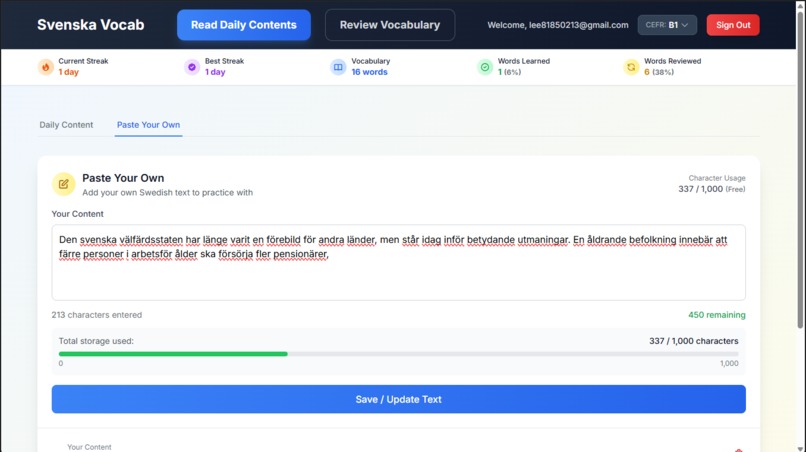Click the 'Total storage used:' label
806x452 pixels.
click(96, 341)
